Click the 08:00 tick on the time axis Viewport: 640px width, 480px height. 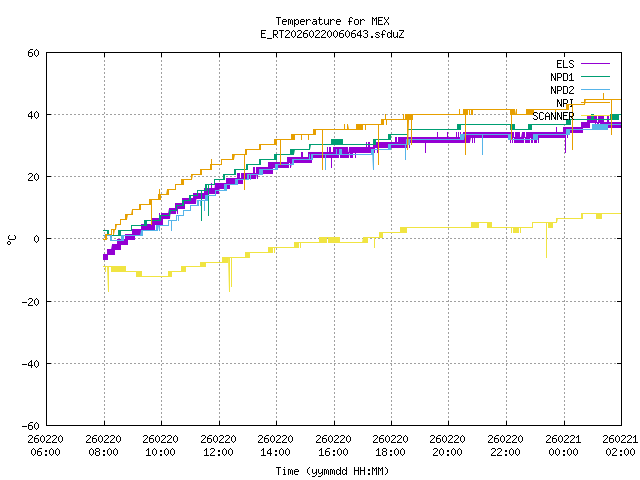coord(103,445)
